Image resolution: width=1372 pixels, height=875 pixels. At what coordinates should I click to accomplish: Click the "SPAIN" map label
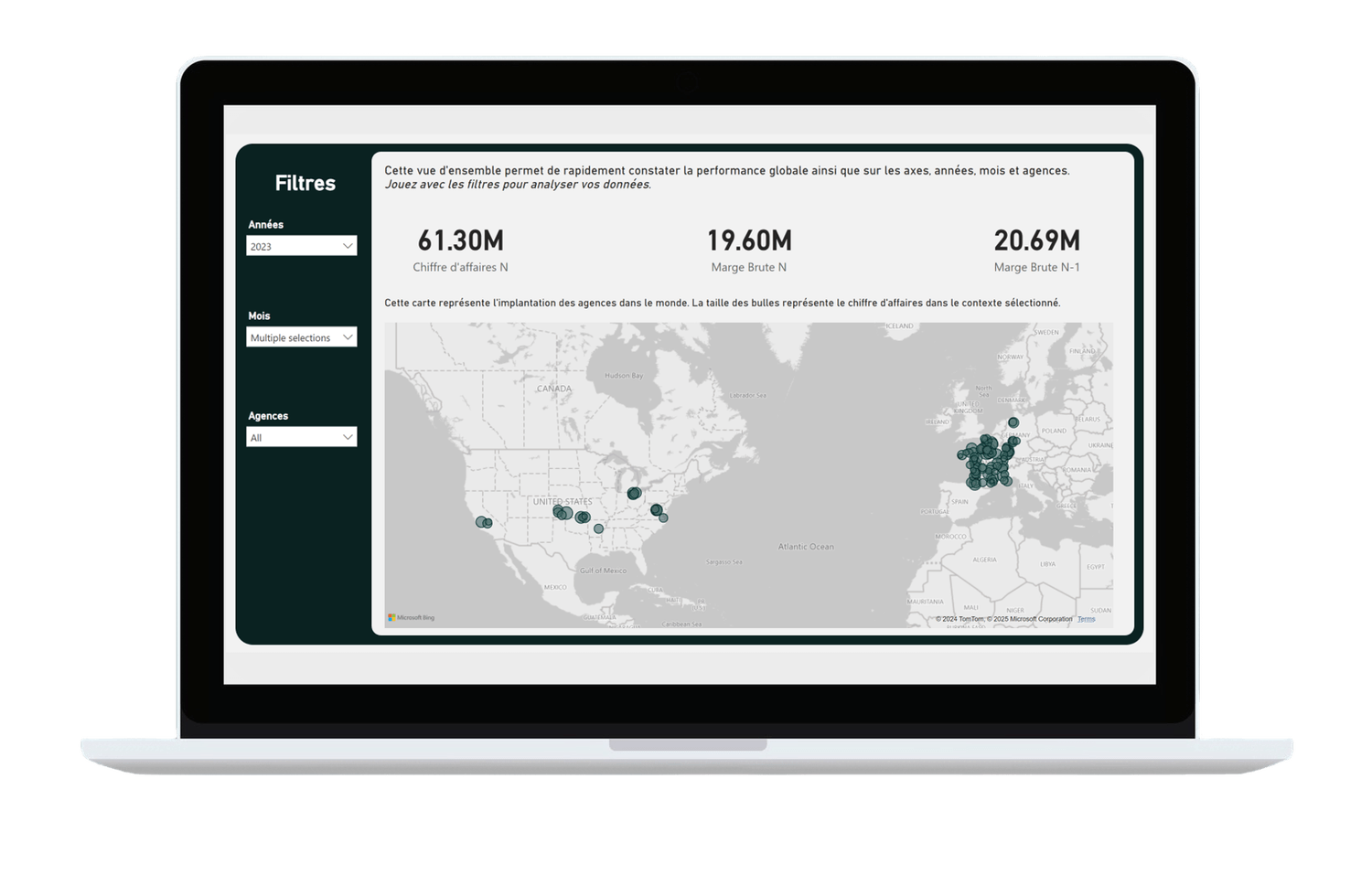point(959,502)
